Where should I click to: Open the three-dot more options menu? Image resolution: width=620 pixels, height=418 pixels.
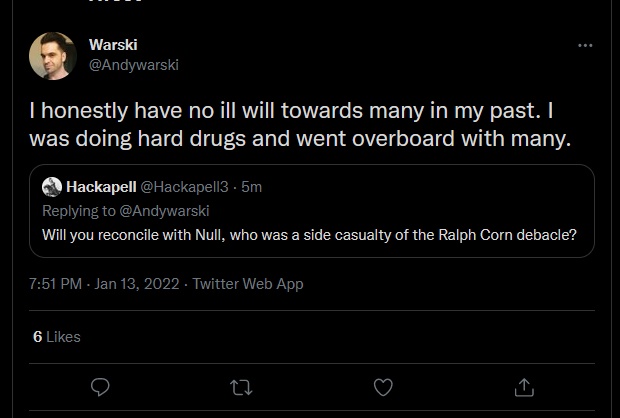coord(585,45)
